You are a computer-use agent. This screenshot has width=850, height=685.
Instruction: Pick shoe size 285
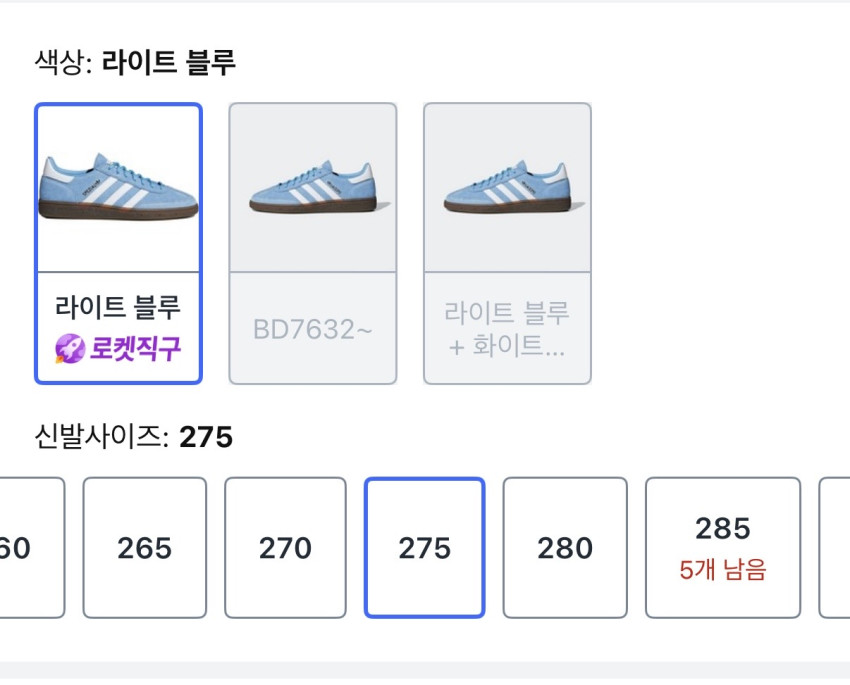722,529
